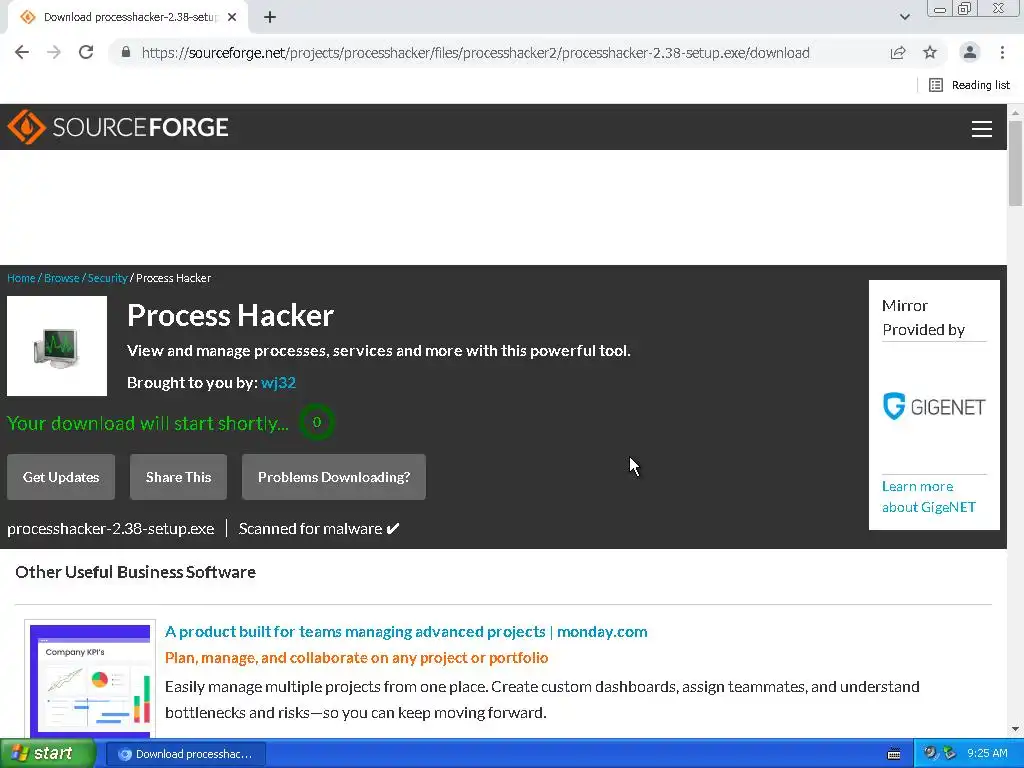Open the Security breadcrumb link
The height and width of the screenshot is (768, 1024).
107,278
